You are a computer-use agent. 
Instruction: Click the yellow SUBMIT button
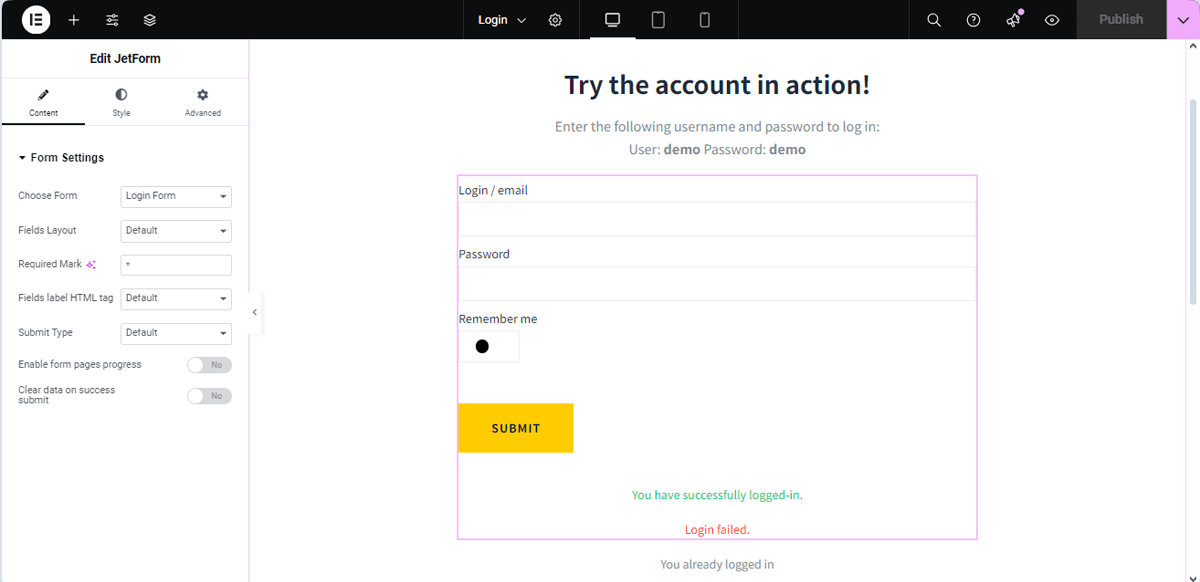pyautogui.click(x=515, y=427)
